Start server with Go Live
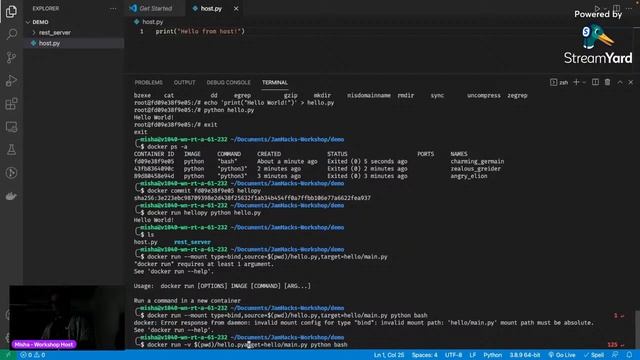Viewport: 640px width, 360px height. pos(562,355)
